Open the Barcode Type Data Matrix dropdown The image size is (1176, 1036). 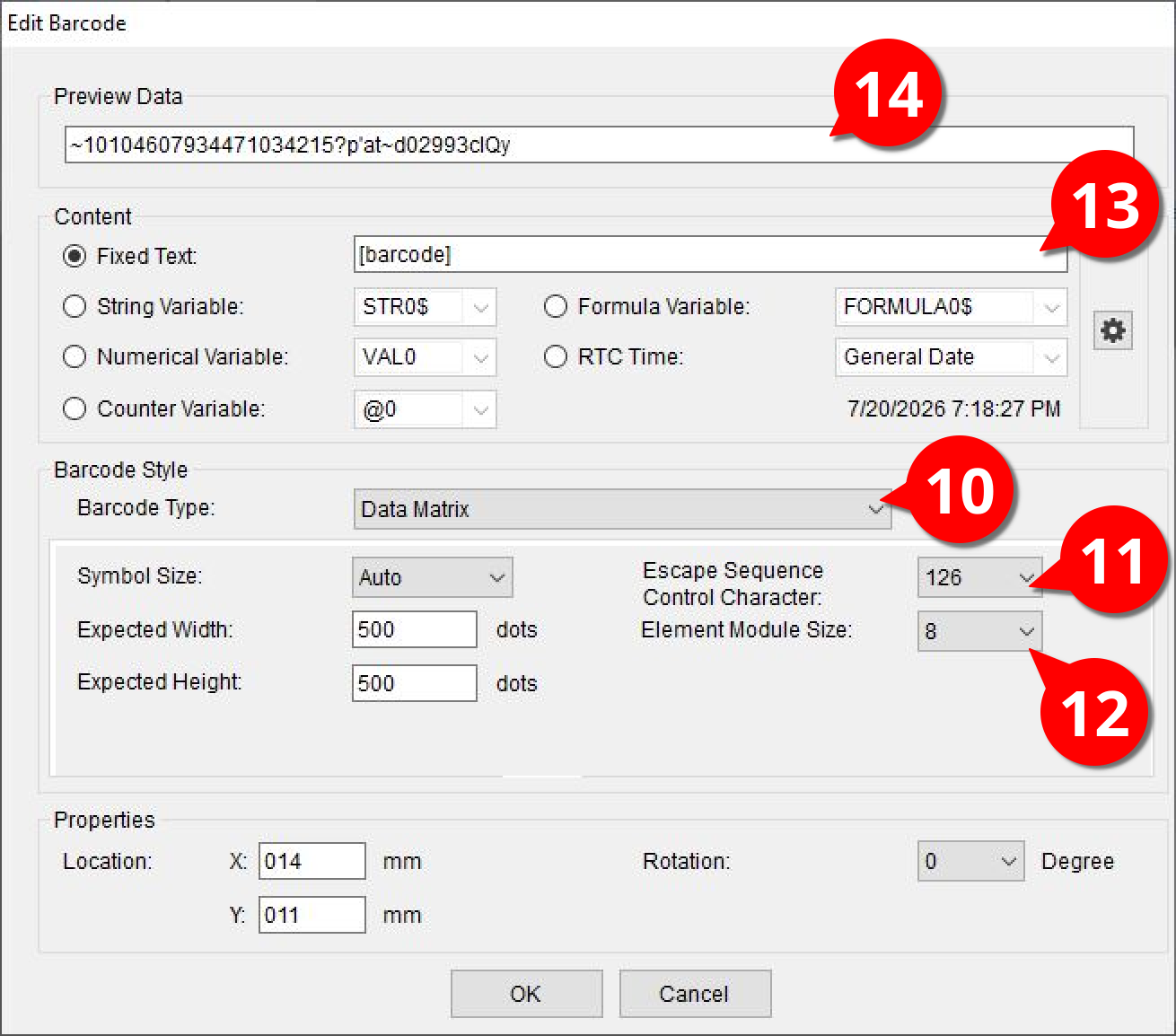622,509
